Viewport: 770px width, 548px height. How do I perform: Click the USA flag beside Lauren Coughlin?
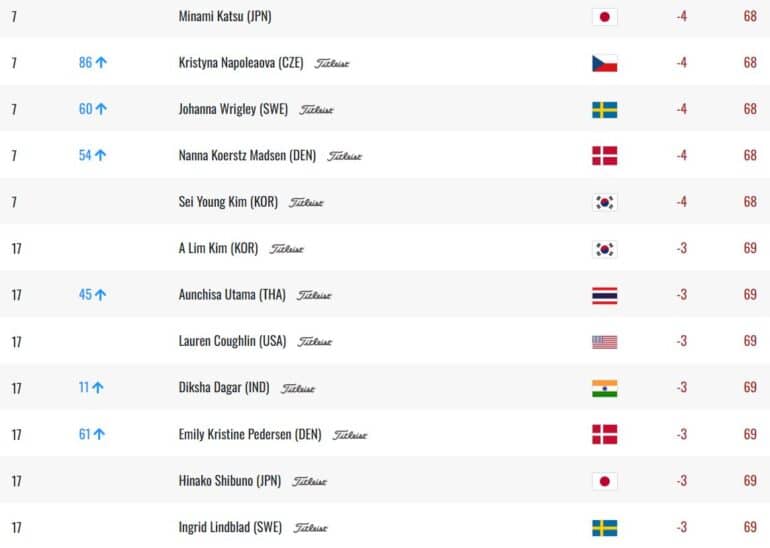pyautogui.click(x=605, y=342)
